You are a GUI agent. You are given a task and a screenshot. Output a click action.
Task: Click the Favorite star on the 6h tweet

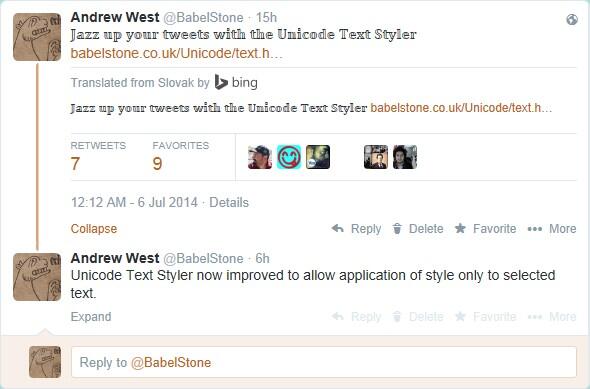(x=460, y=316)
